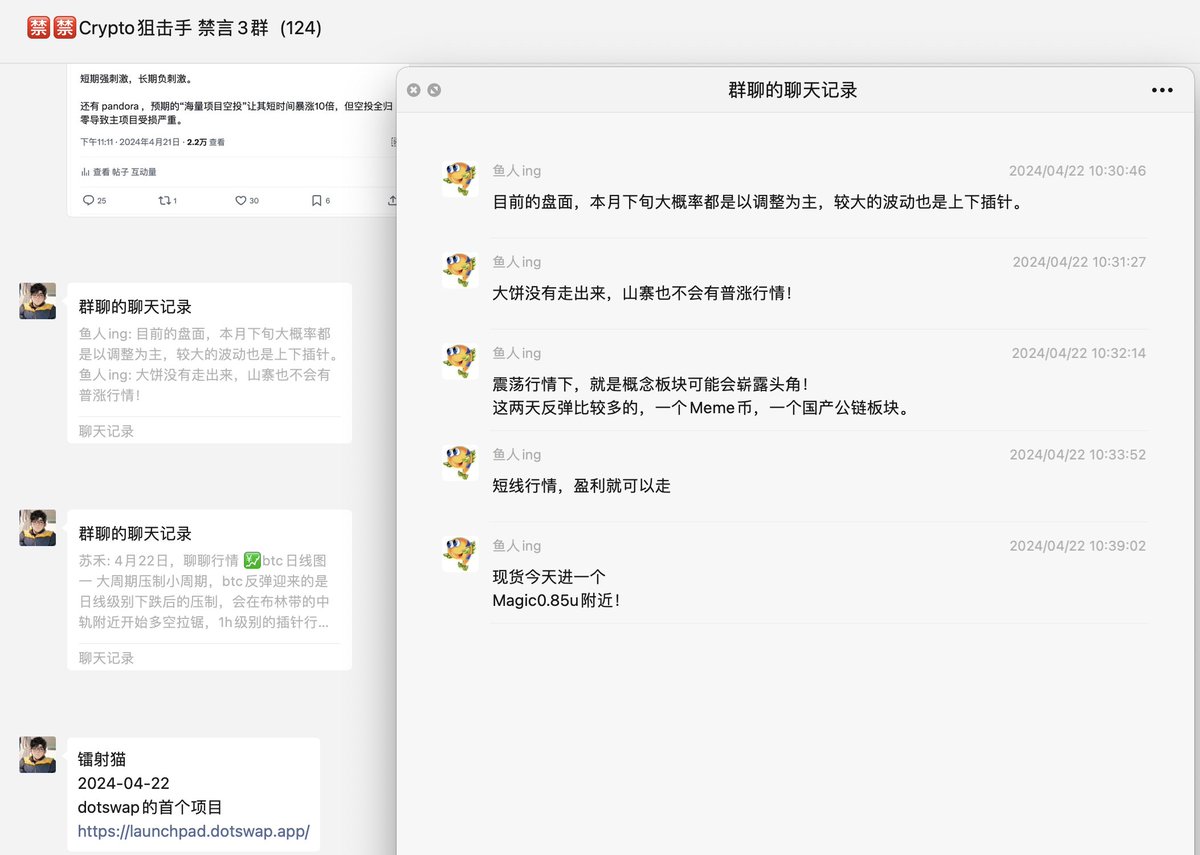The height and width of the screenshot is (855, 1200).
Task: Close the 群聊的聊天记录 popup window
Action: [x=414, y=90]
